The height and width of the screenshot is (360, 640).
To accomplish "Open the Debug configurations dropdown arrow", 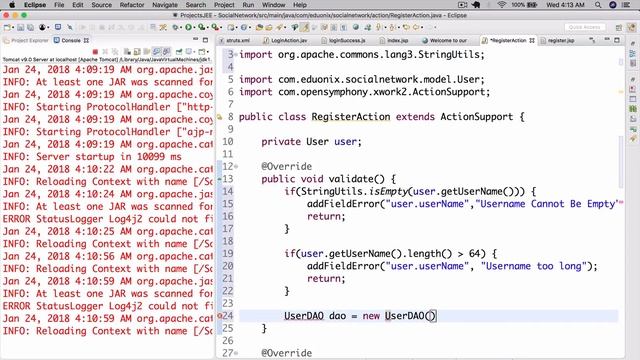I will point(181,27).
